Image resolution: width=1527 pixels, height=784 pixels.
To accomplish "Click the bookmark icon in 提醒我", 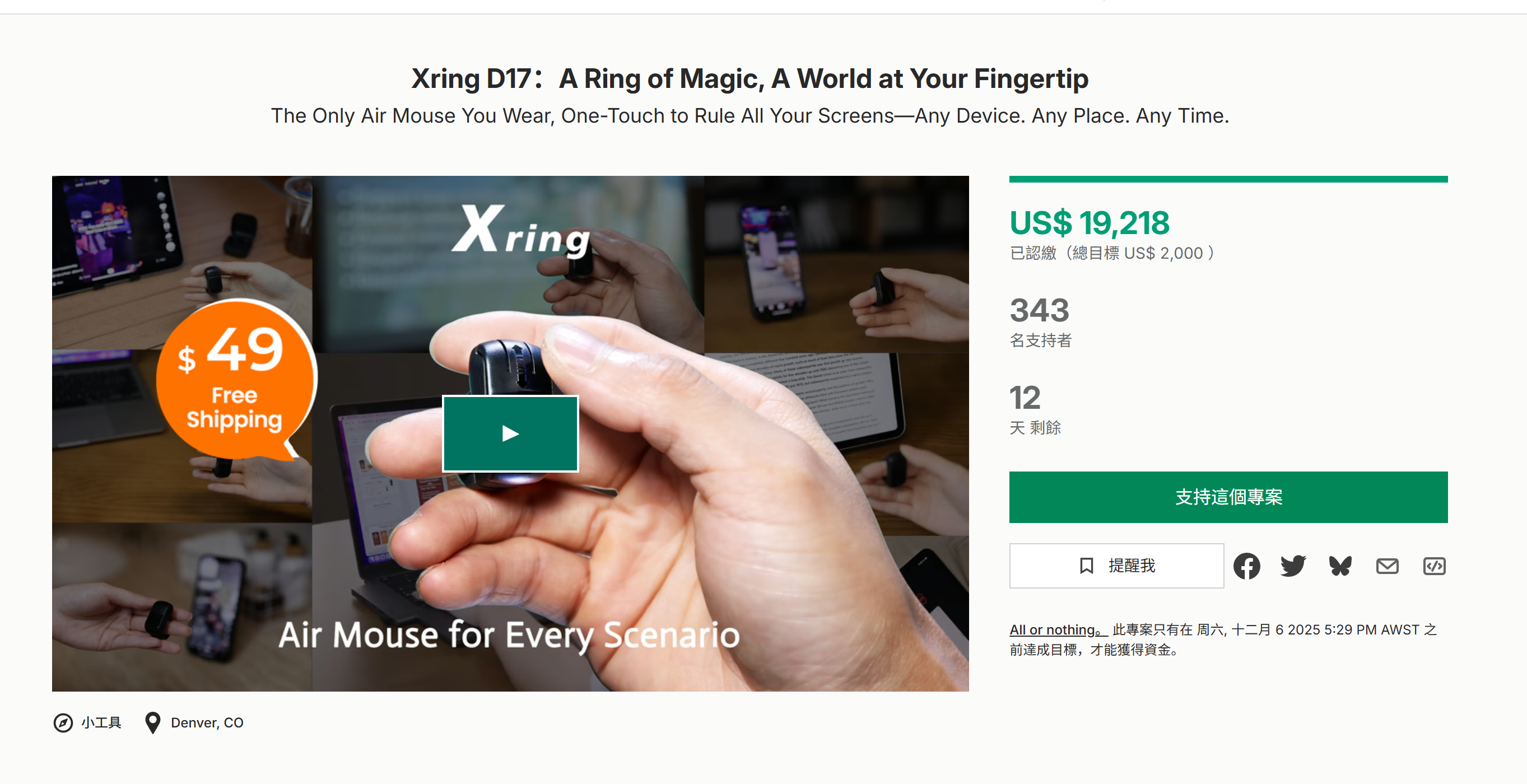I will (1086, 566).
